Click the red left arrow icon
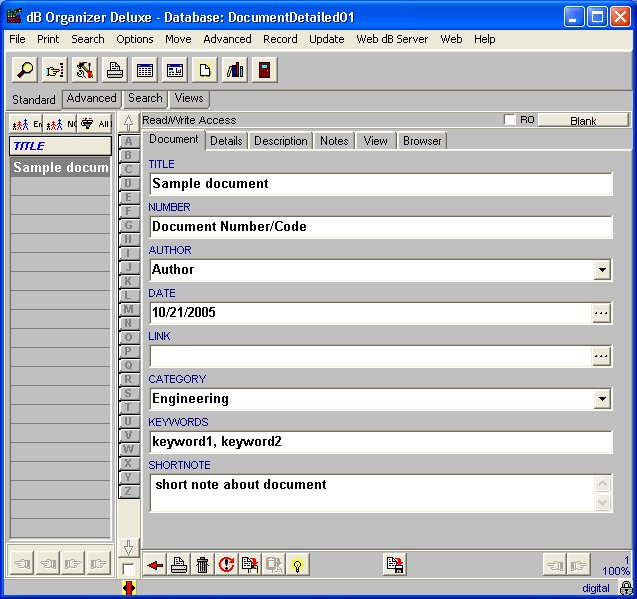 click(155, 564)
